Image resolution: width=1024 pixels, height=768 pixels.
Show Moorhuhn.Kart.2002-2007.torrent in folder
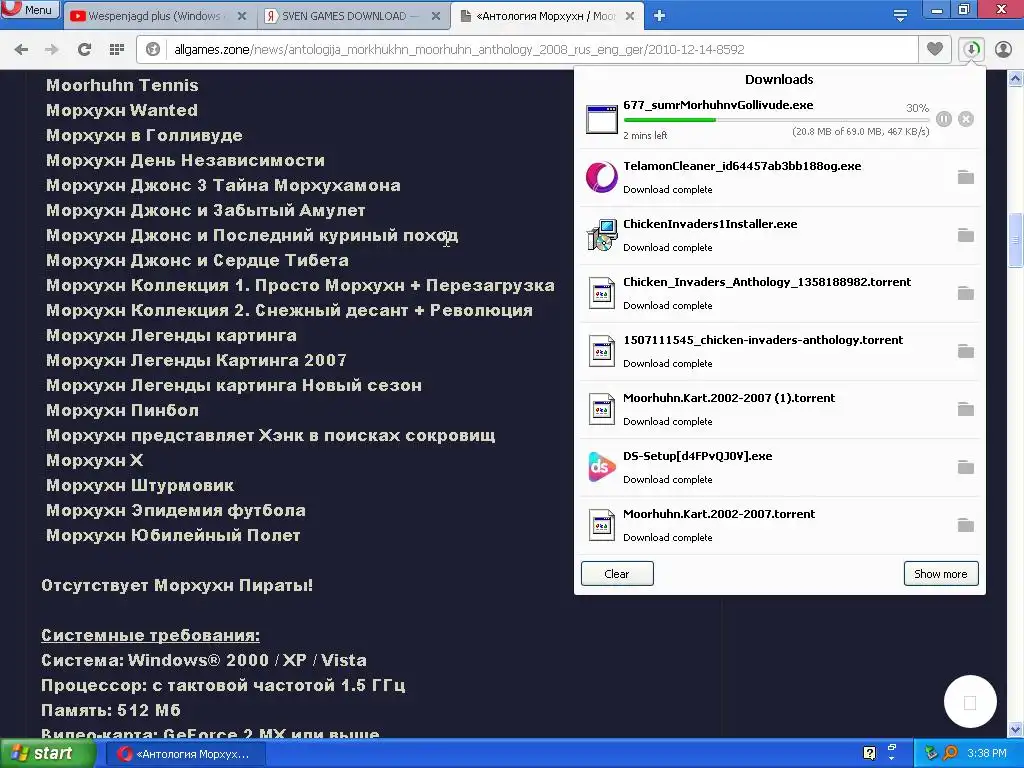(x=965, y=526)
